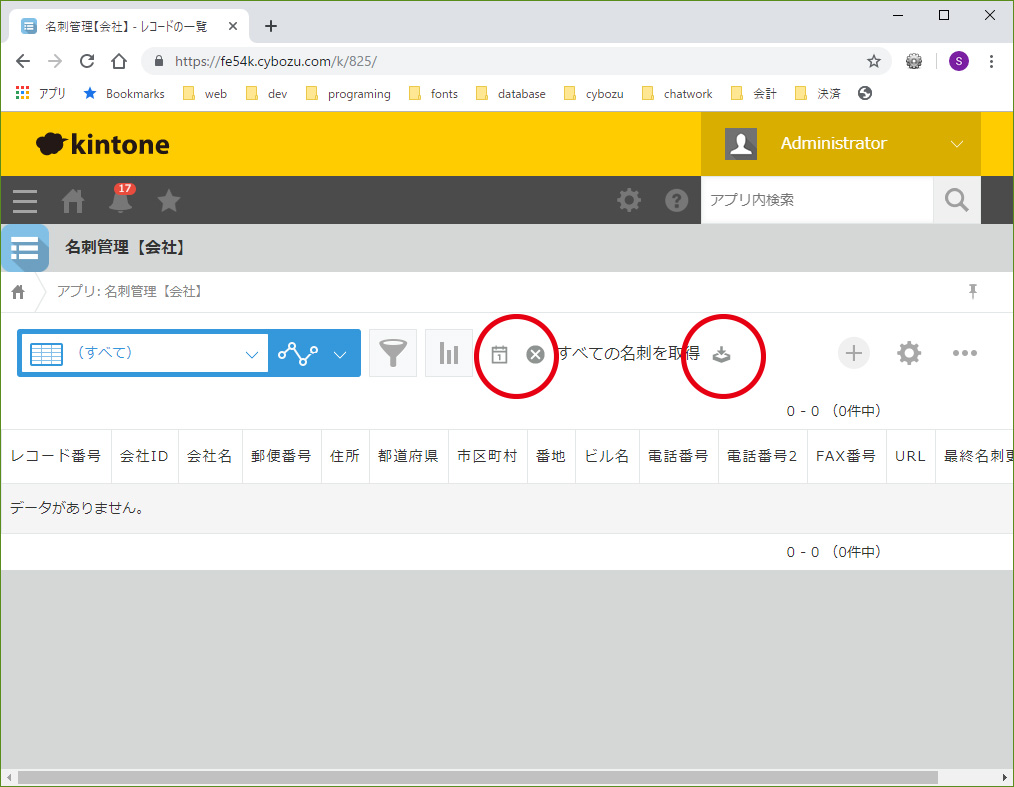Add a new record with plus button
The image size is (1014, 787).
pyautogui.click(x=854, y=353)
